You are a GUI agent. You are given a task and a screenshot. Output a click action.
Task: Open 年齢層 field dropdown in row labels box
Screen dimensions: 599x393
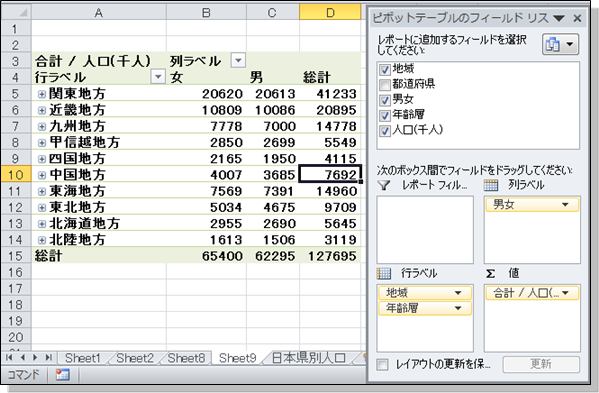(458, 308)
